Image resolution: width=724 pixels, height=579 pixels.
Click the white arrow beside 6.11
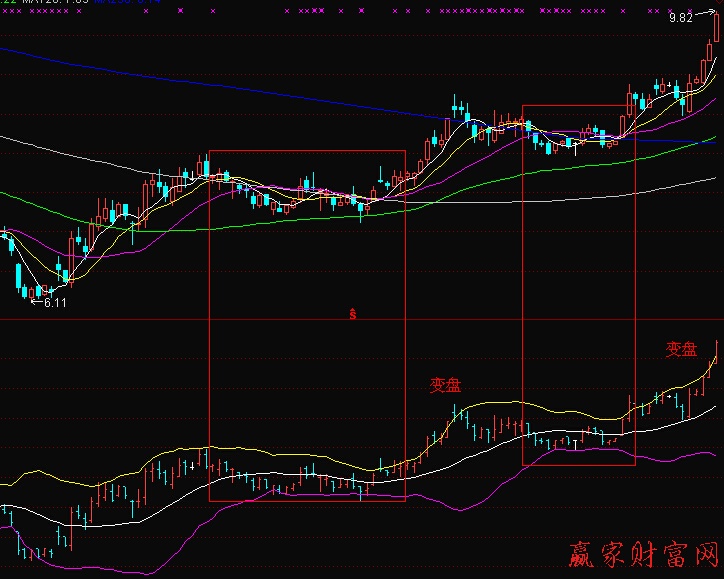(37, 301)
